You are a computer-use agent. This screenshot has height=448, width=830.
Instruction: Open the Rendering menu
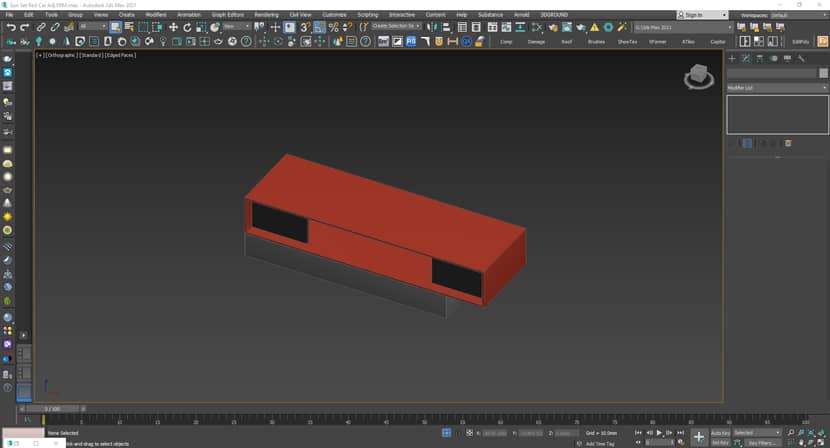click(x=266, y=15)
